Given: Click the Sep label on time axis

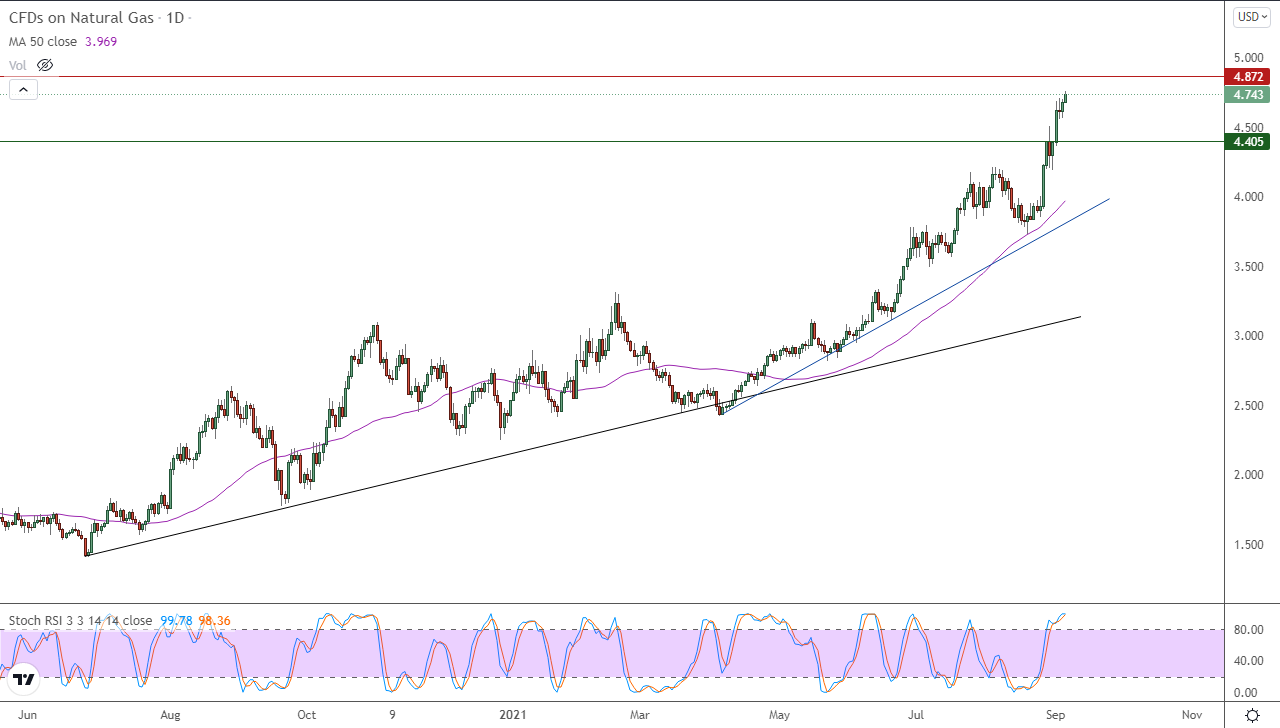Looking at the screenshot, I should [1055, 715].
